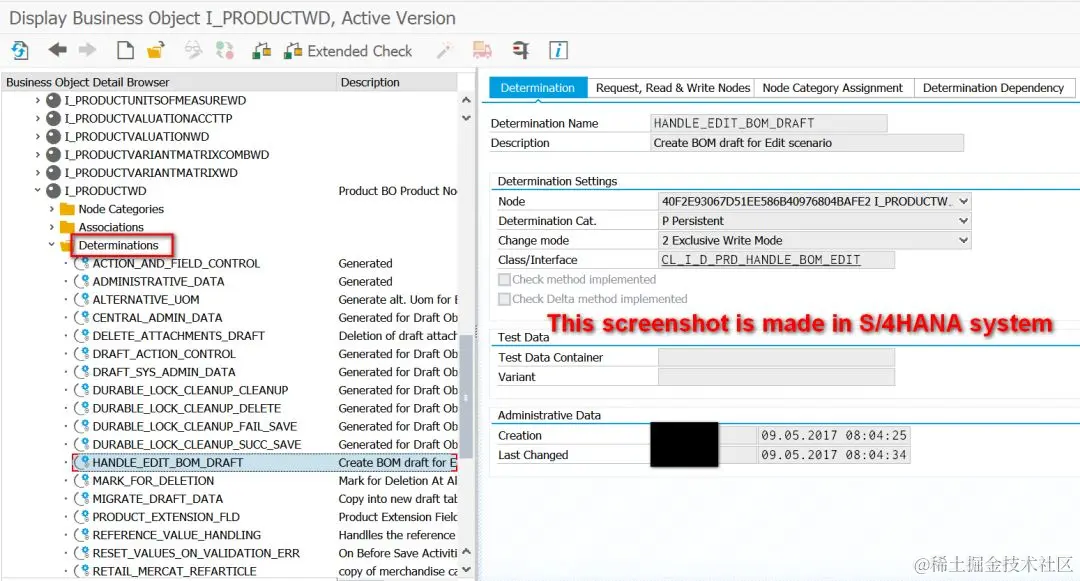
Task: Expand the I_PRODUCTVALUATIONACCTTP node
Action: tap(38, 118)
